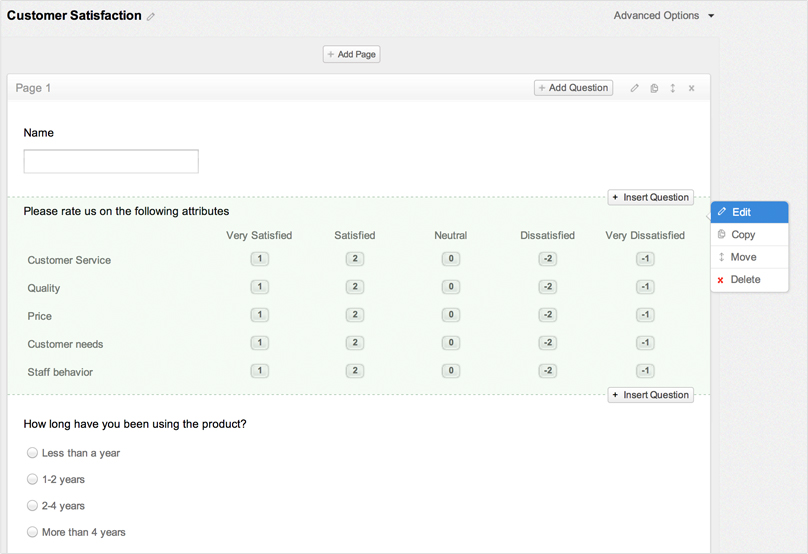This screenshot has height=554, width=808.
Task: Choose Edit in the question context menu
Action: 749,212
